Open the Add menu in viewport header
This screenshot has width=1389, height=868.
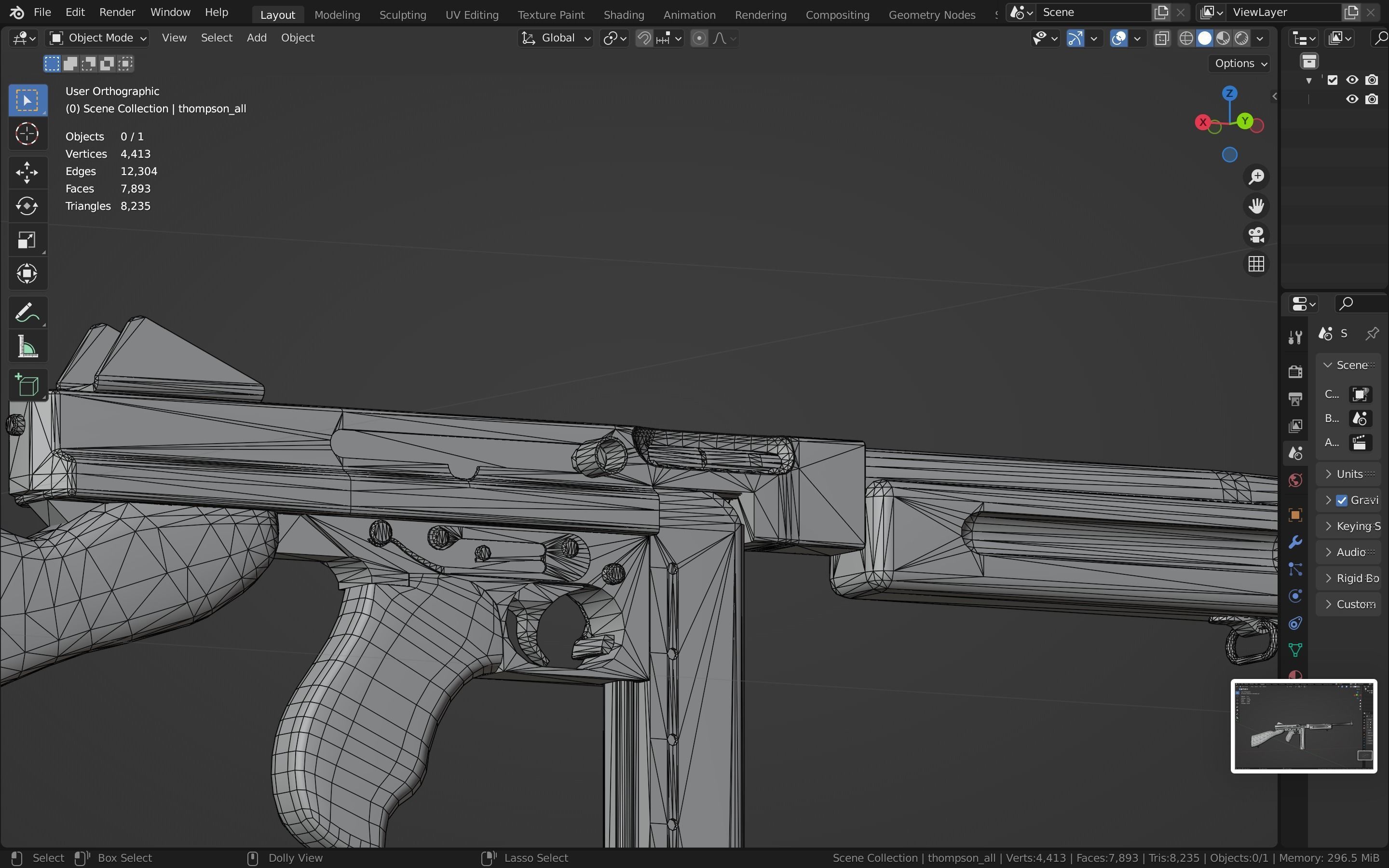[257, 38]
